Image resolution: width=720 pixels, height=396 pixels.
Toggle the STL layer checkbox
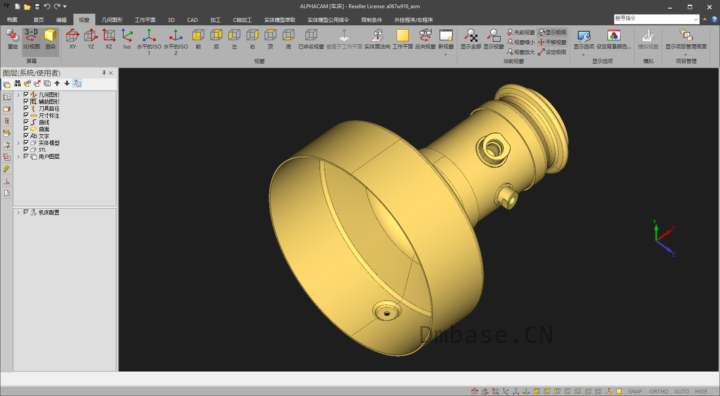pos(26,150)
